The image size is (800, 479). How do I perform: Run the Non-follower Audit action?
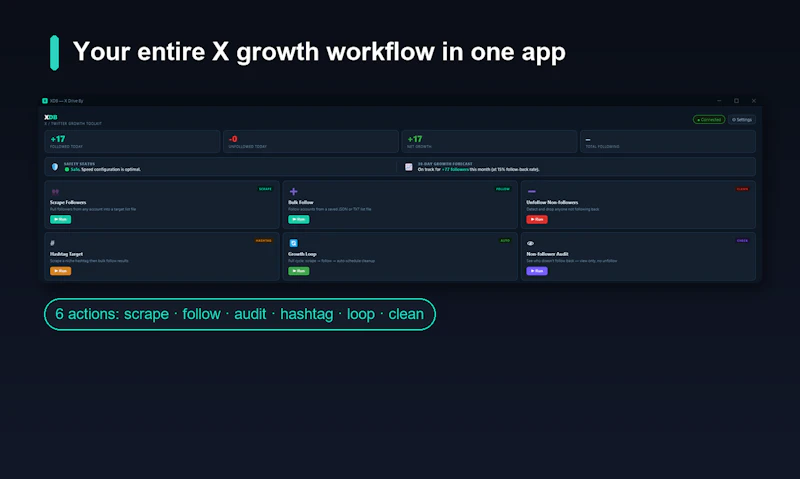(537, 271)
